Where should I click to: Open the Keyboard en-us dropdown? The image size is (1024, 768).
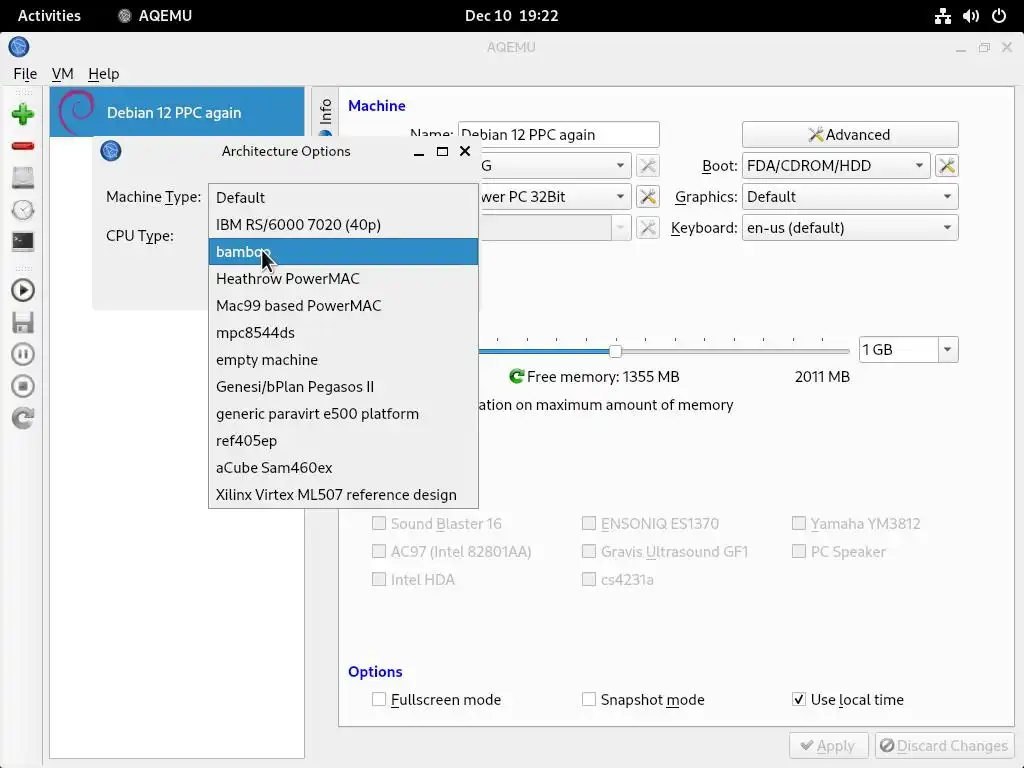[850, 228]
